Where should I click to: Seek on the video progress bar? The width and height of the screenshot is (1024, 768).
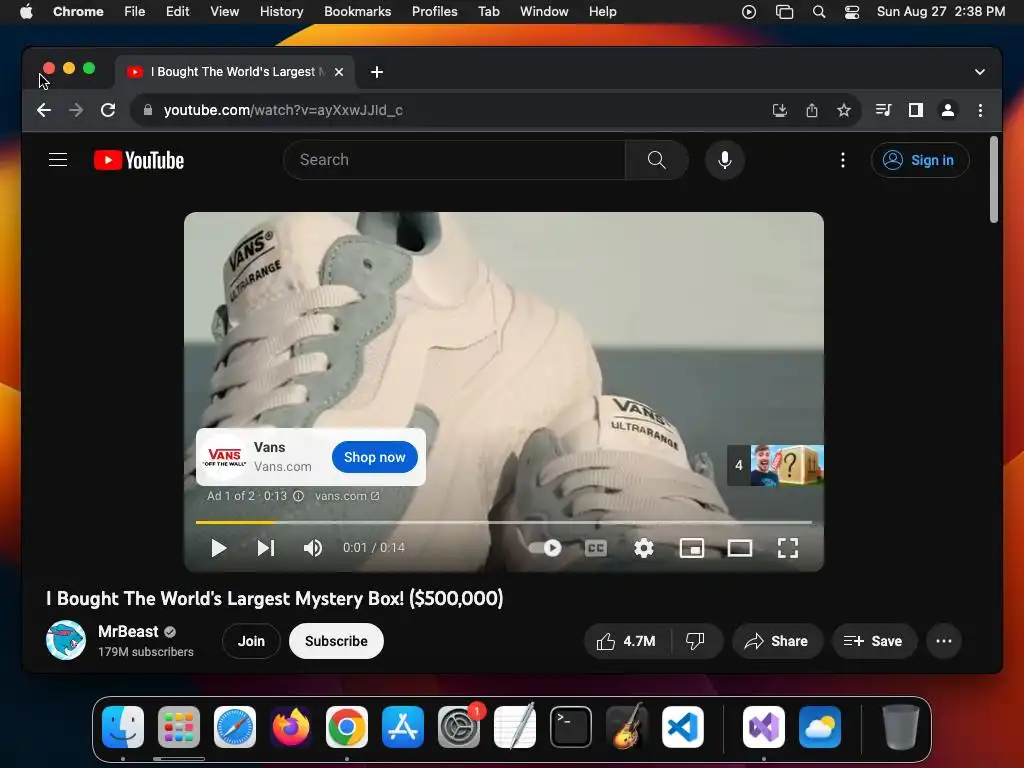click(504, 522)
